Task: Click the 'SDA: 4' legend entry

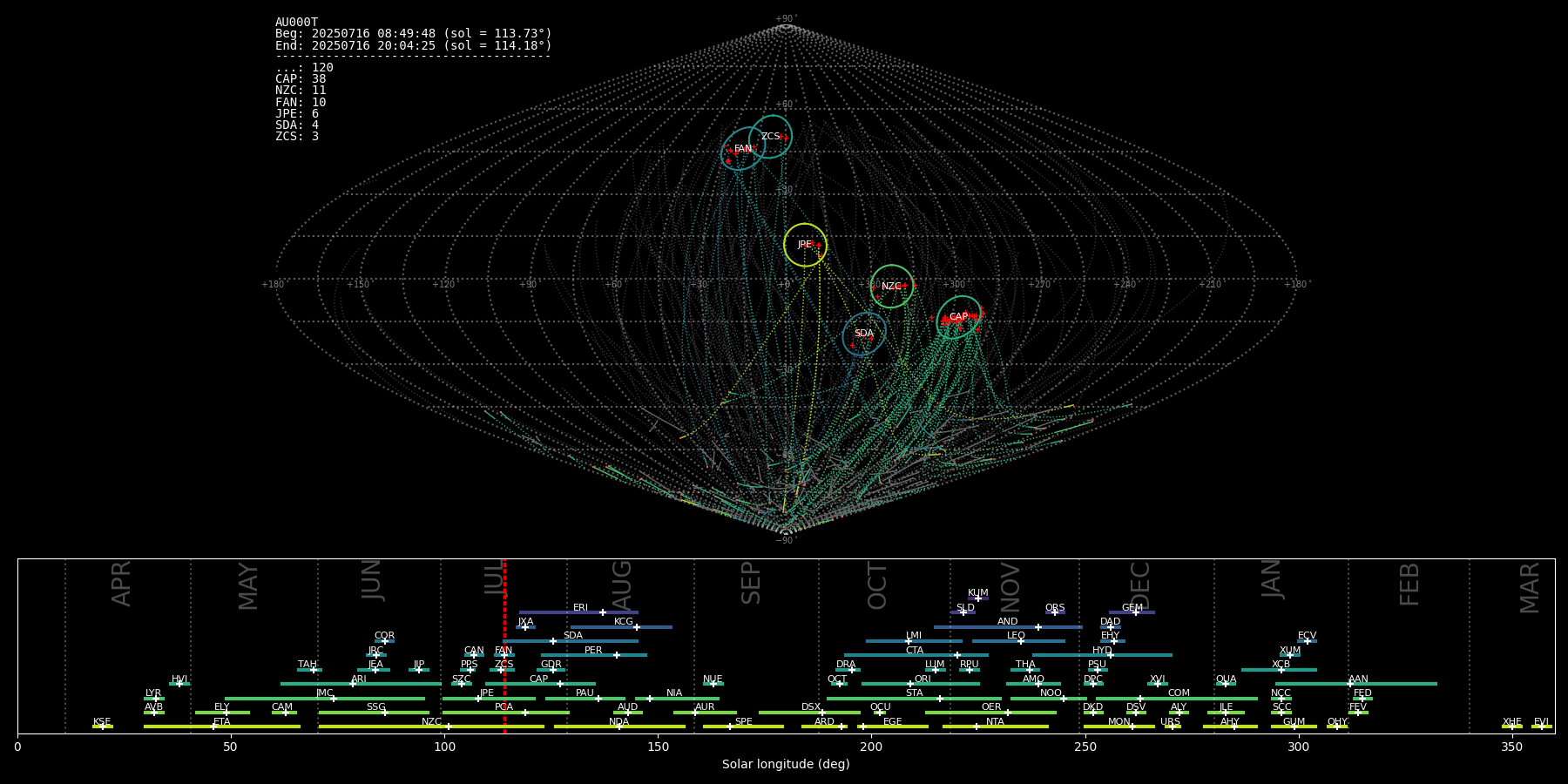Action: point(297,125)
